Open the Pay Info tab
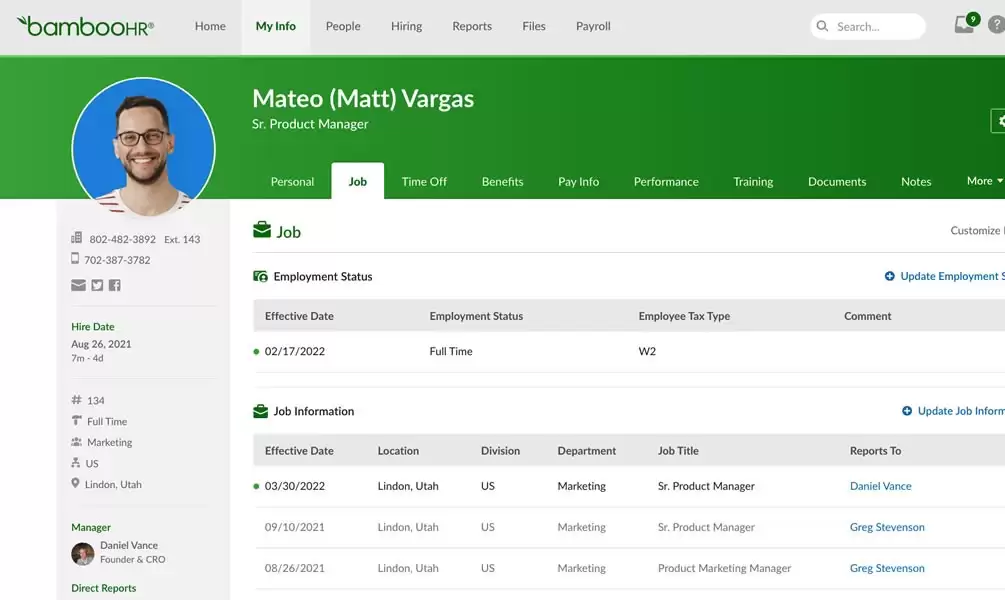The width and height of the screenshot is (1005, 600). click(578, 182)
